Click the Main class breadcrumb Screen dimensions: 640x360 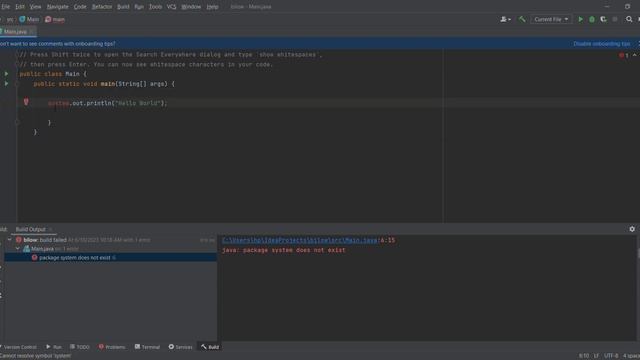tap(29, 19)
